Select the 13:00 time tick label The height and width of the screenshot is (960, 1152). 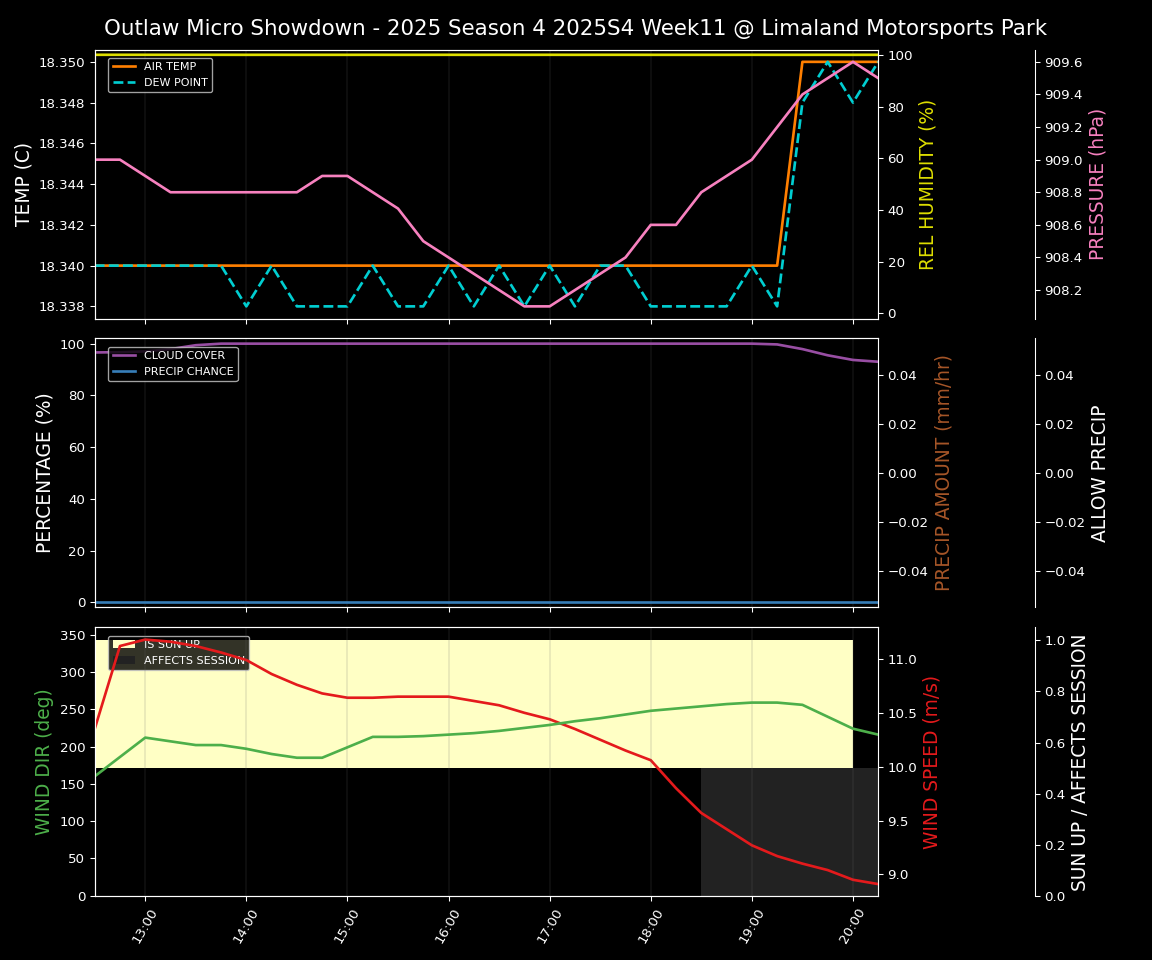145,926
